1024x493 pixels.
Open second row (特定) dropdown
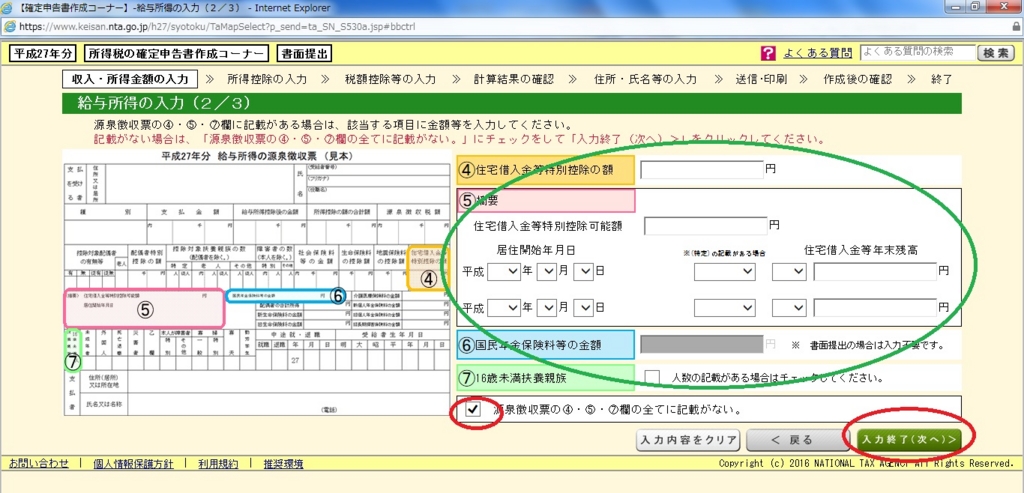point(724,306)
